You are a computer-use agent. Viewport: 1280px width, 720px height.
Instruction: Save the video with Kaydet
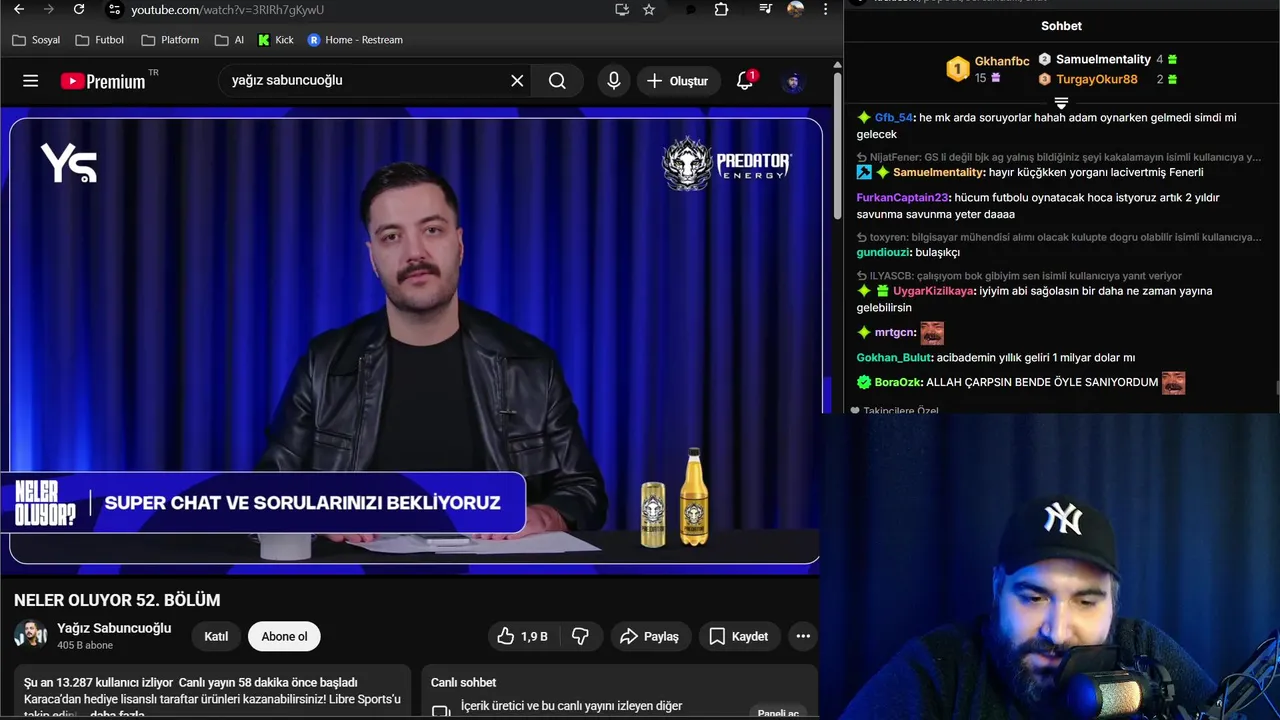click(x=739, y=636)
